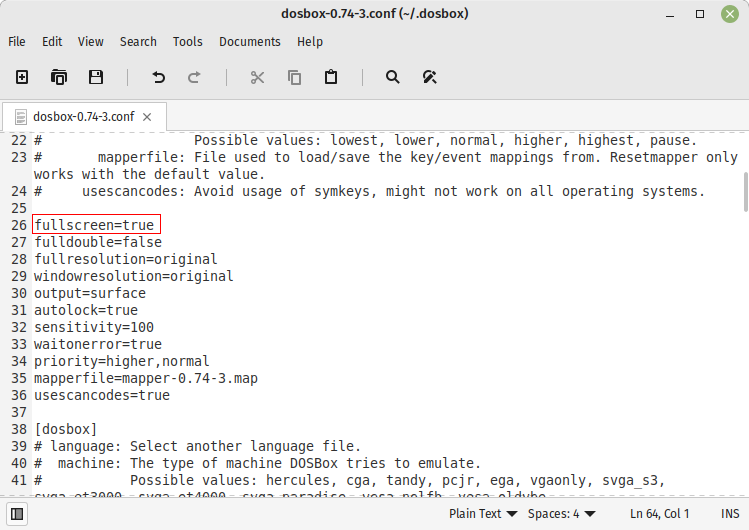Click the windowresolution=original line
Image resolution: width=749 pixels, height=530 pixels.
134,276
